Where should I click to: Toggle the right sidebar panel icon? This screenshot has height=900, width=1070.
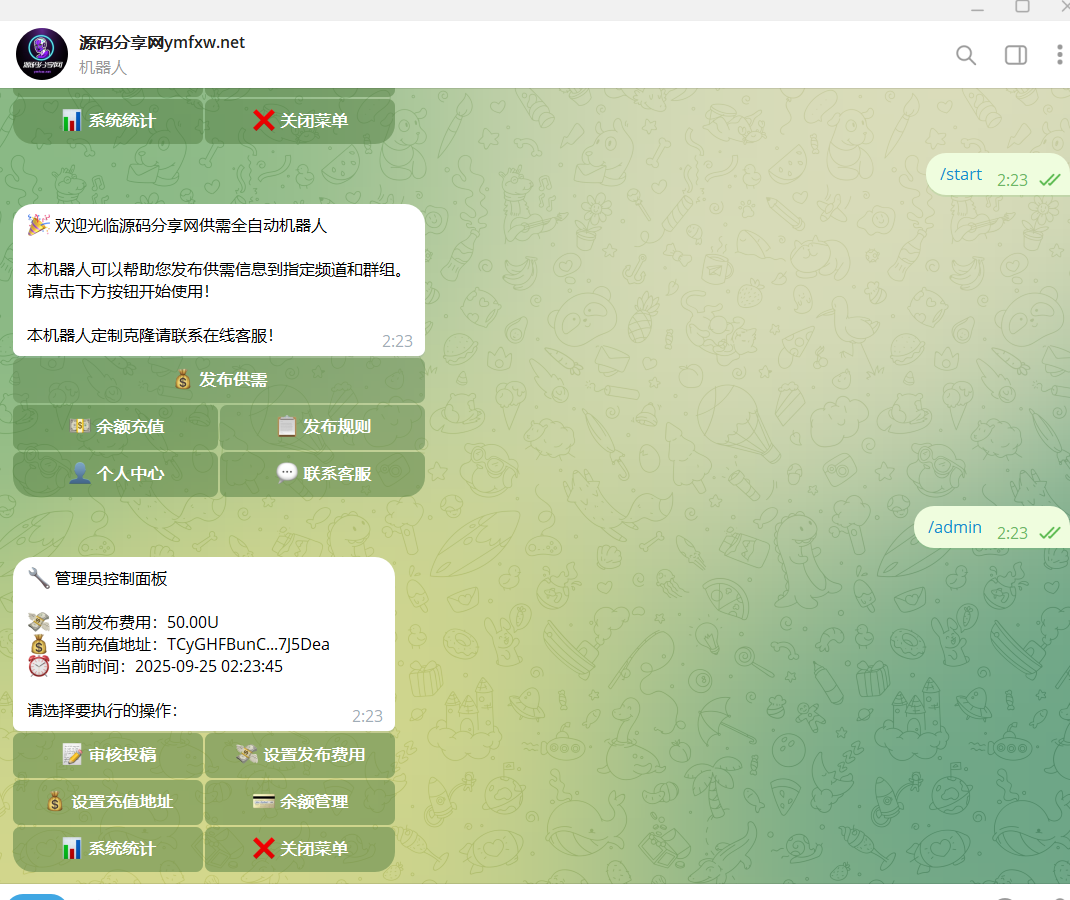tap(1015, 55)
